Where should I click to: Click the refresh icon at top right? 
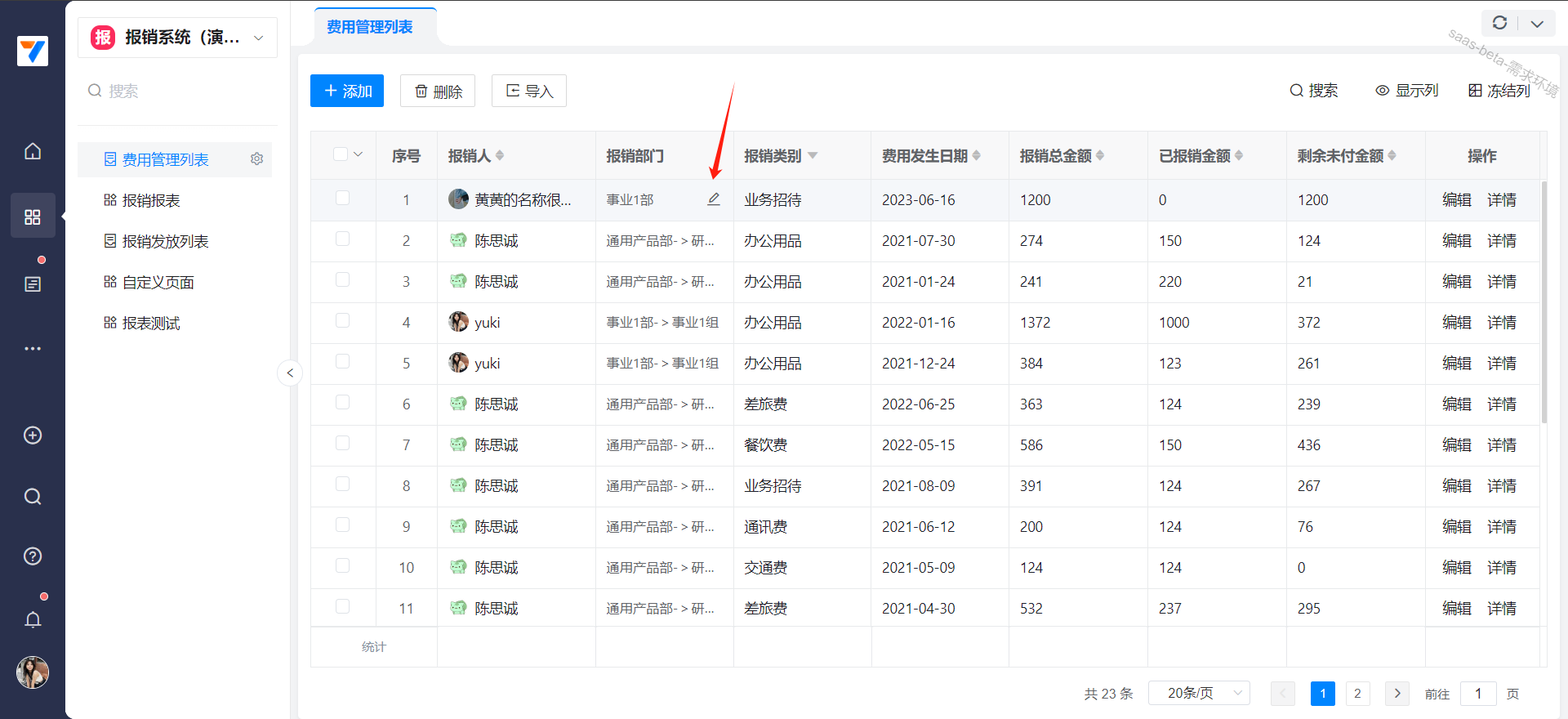(x=1499, y=23)
